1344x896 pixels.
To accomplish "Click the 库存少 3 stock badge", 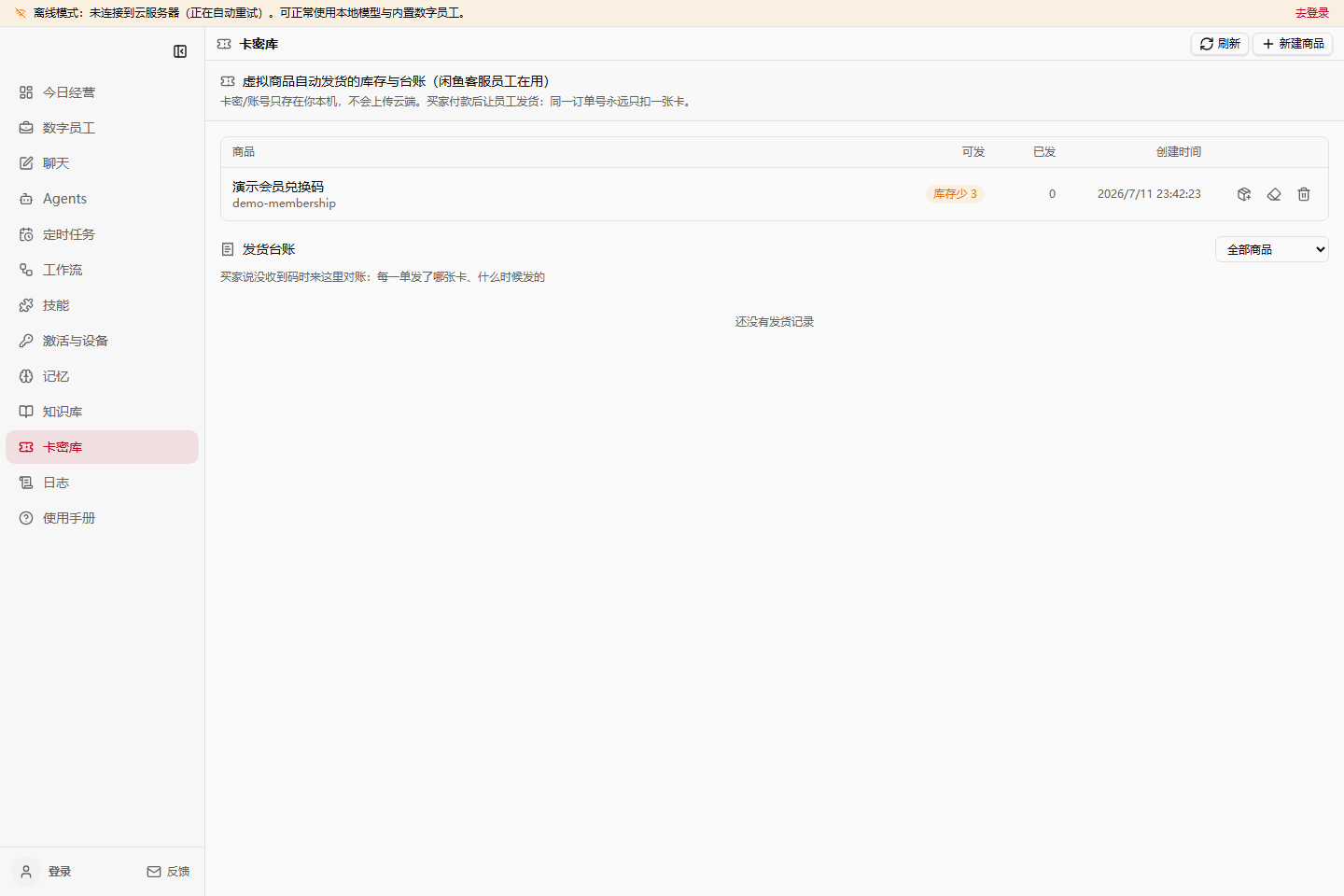I will (x=955, y=194).
